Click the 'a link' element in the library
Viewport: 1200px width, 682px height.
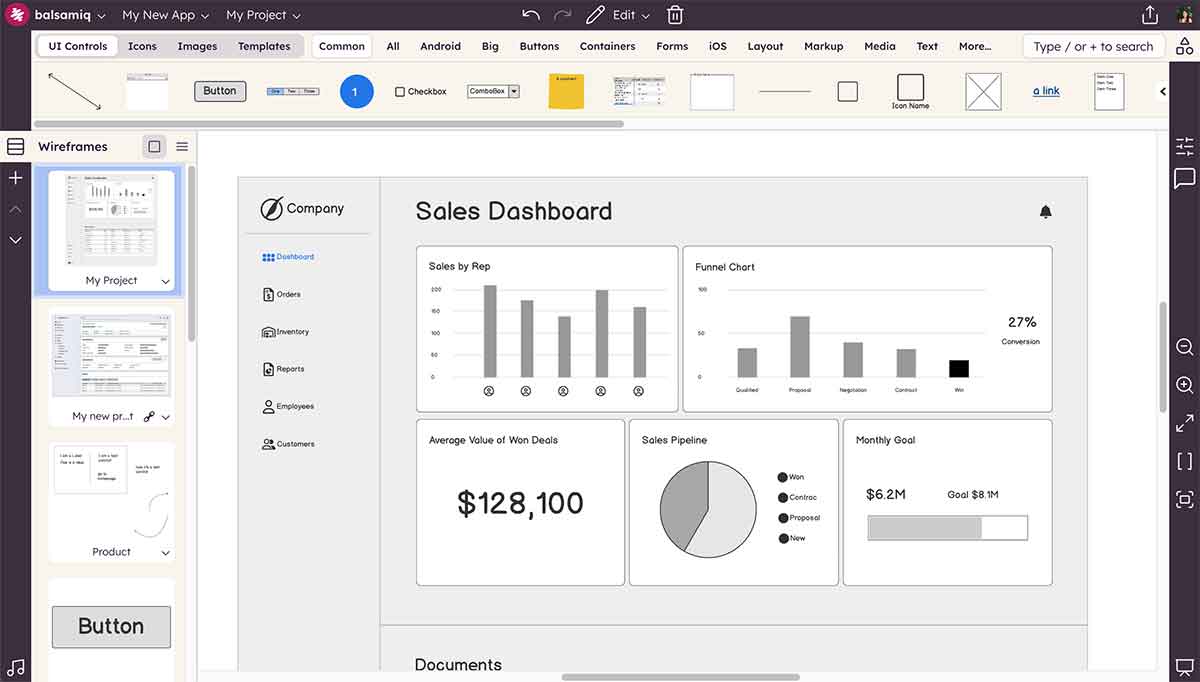pos(1045,90)
